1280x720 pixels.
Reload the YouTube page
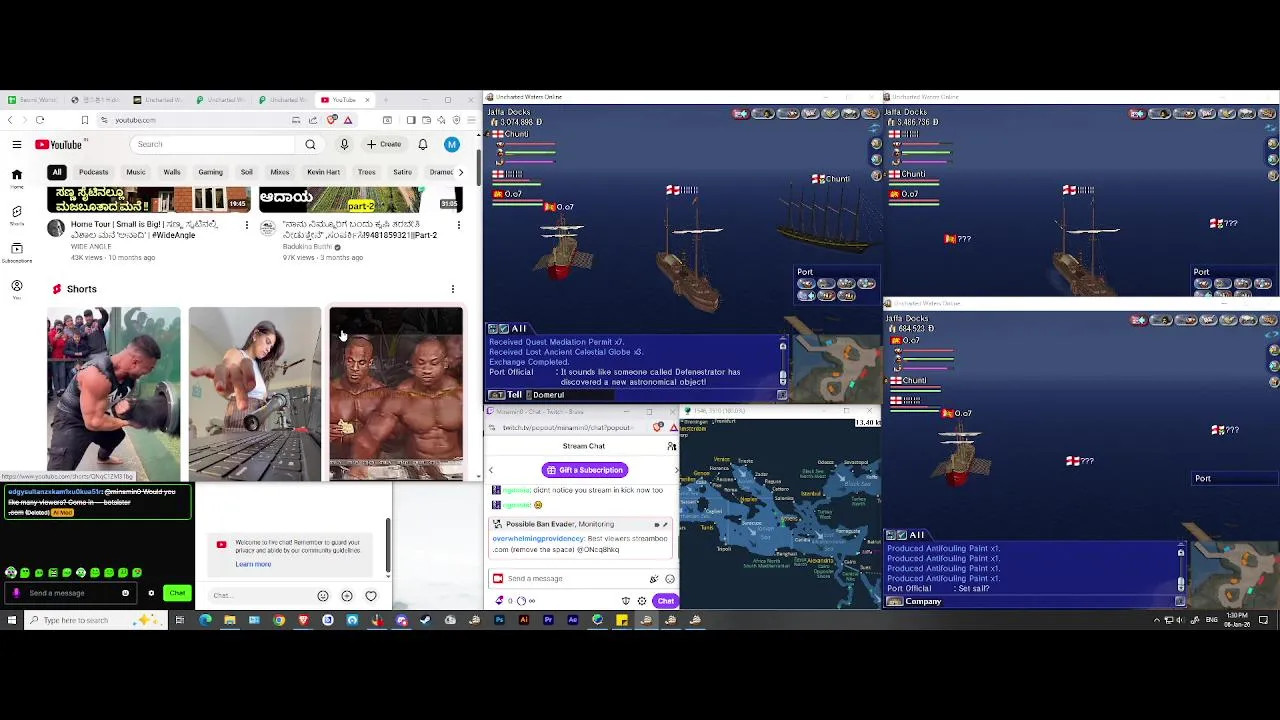point(40,120)
